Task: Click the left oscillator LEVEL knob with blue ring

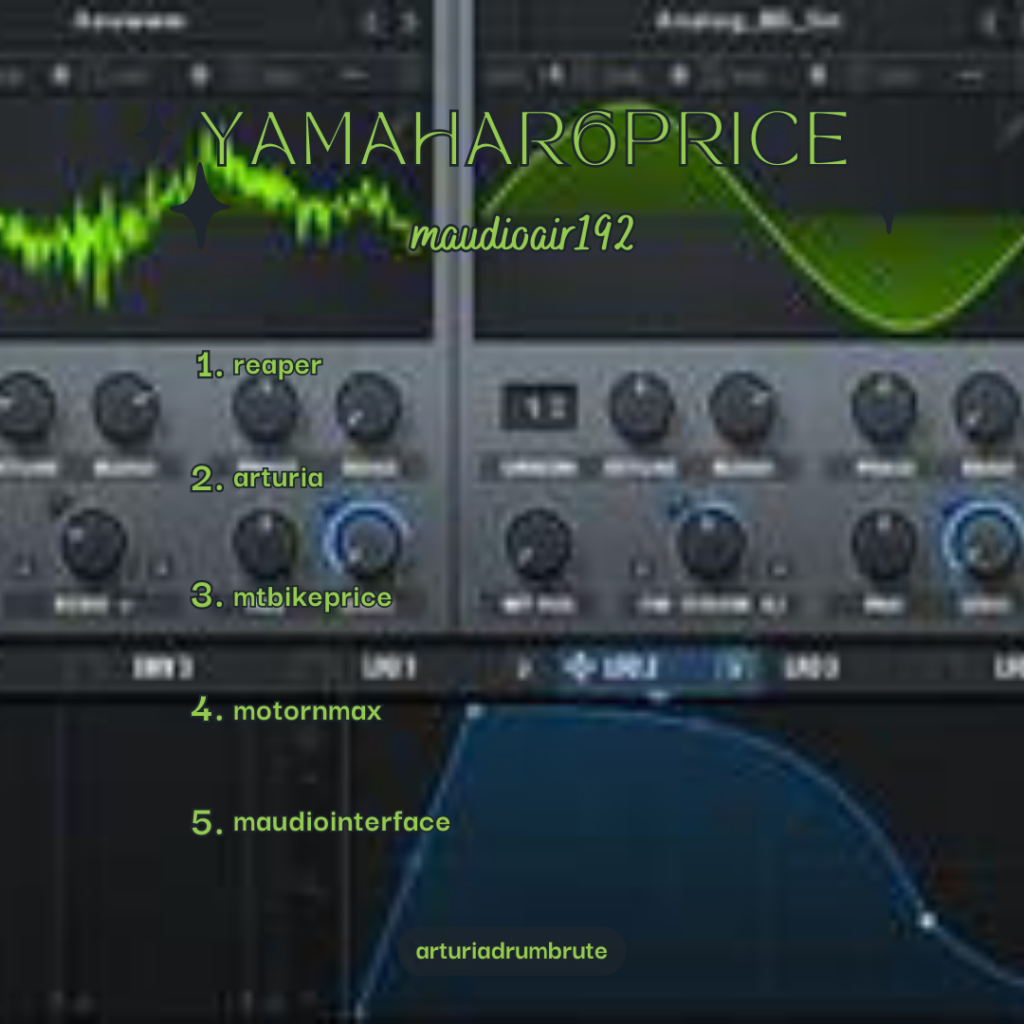Action: click(366, 542)
